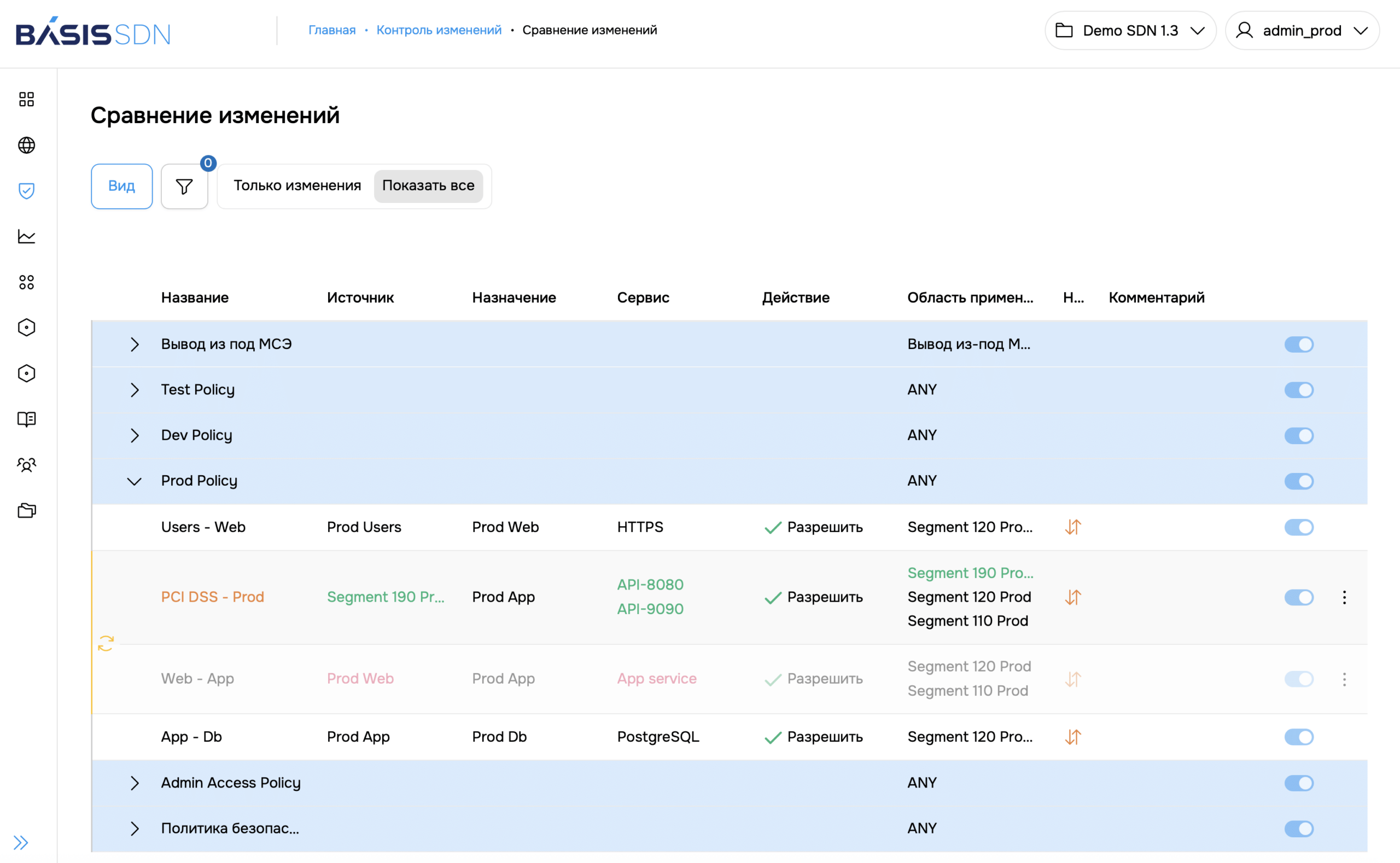1400x863 pixels.
Task: Open three-dot menu for PCI DSS - Prod
Action: [1344, 597]
